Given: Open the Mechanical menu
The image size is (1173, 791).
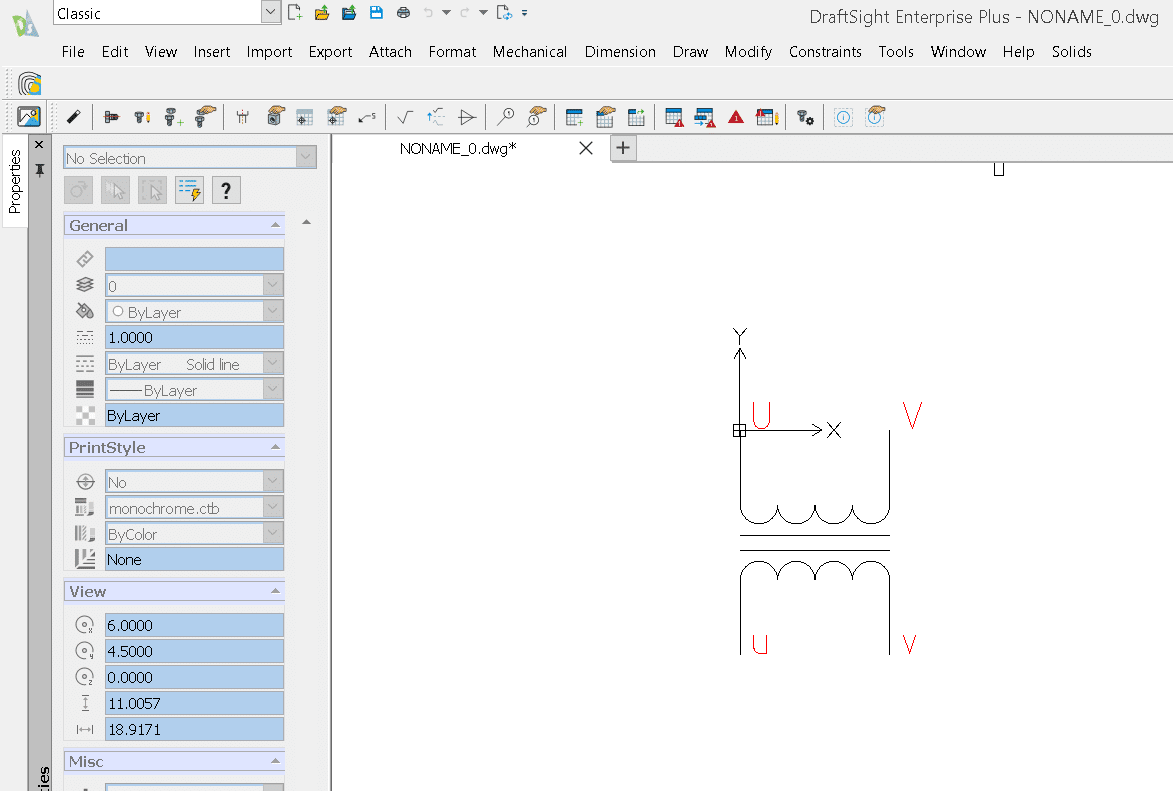Looking at the screenshot, I should click(529, 52).
